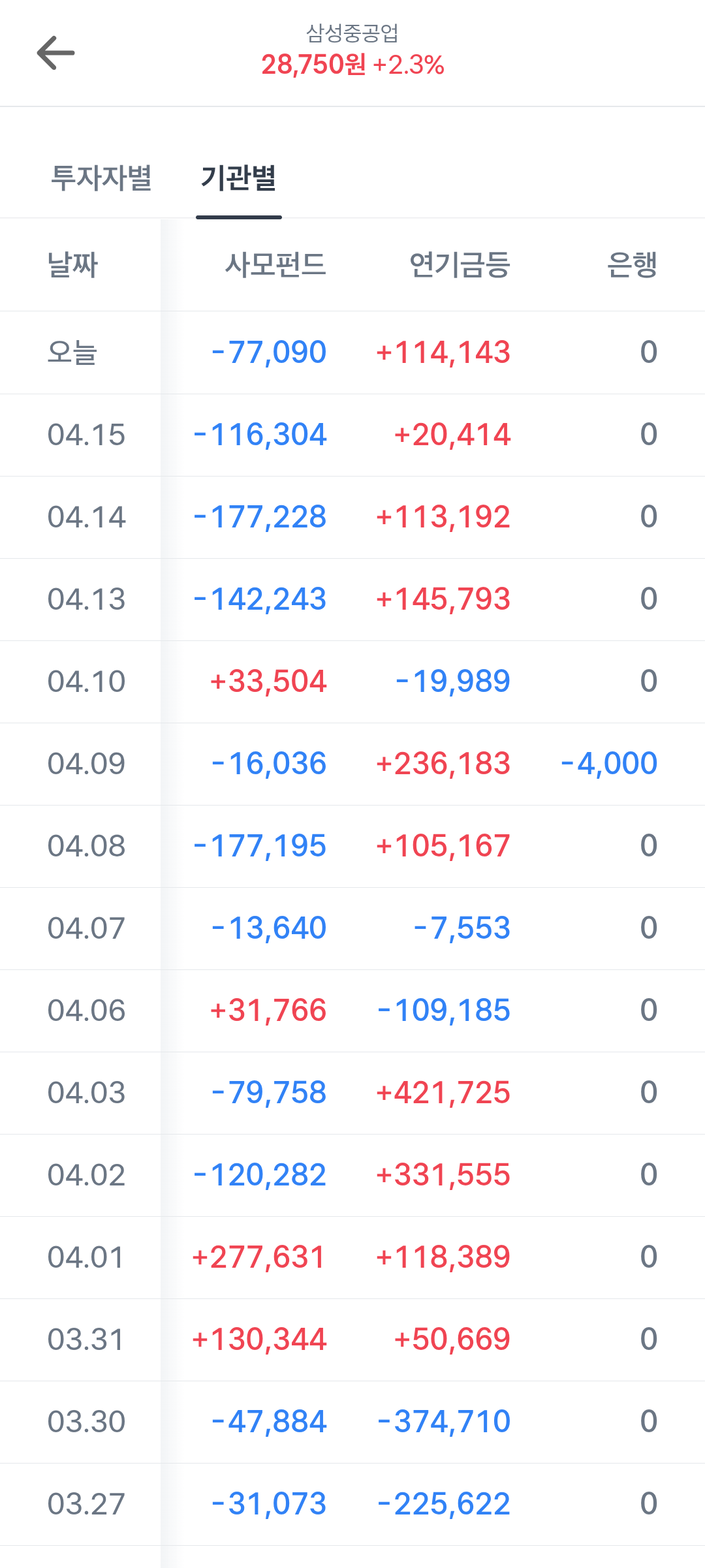Tap the 28,750원 price text

(314, 65)
